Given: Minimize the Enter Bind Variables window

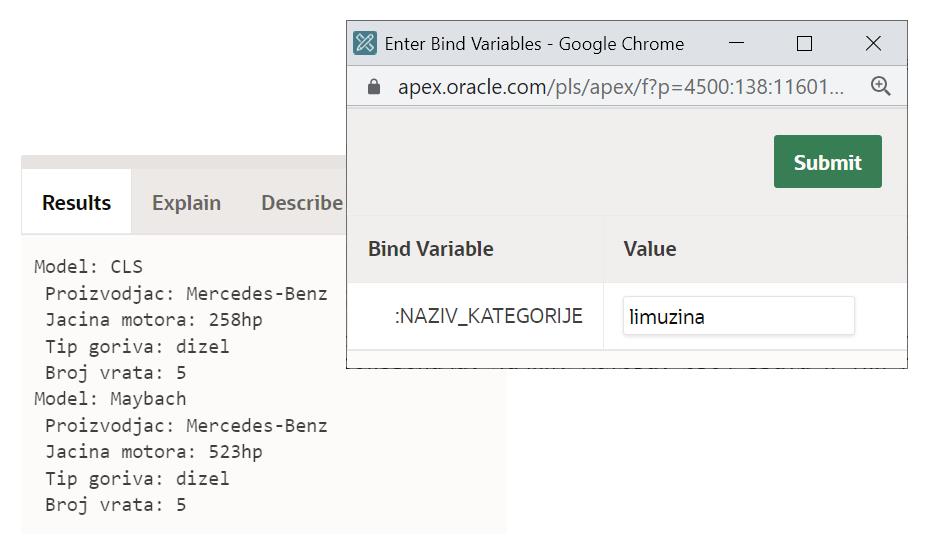Looking at the screenshot, I should coord(737,44).
